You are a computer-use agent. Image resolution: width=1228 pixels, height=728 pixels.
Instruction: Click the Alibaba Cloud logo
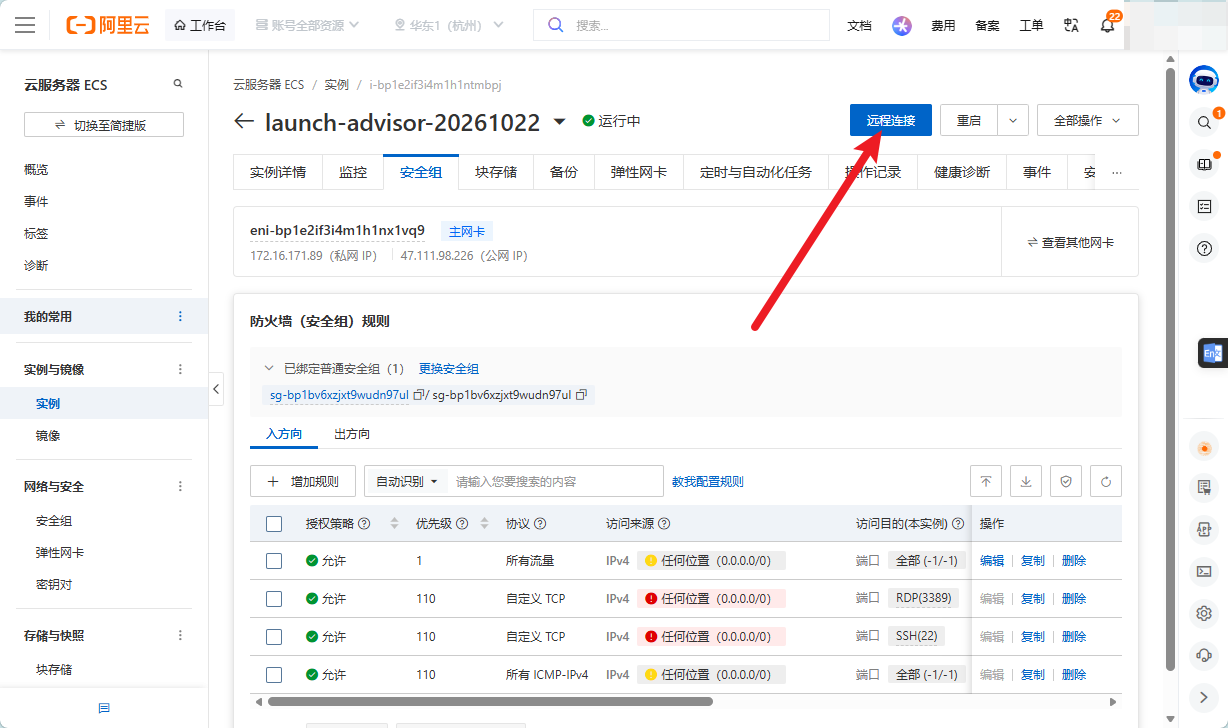[108, 25]
